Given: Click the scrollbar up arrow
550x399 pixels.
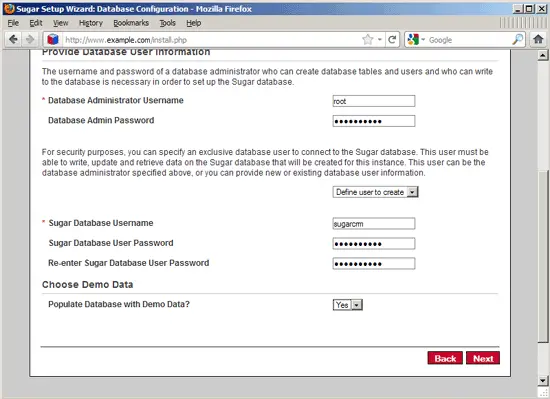Looking at the screenshot, I should 543,55.
